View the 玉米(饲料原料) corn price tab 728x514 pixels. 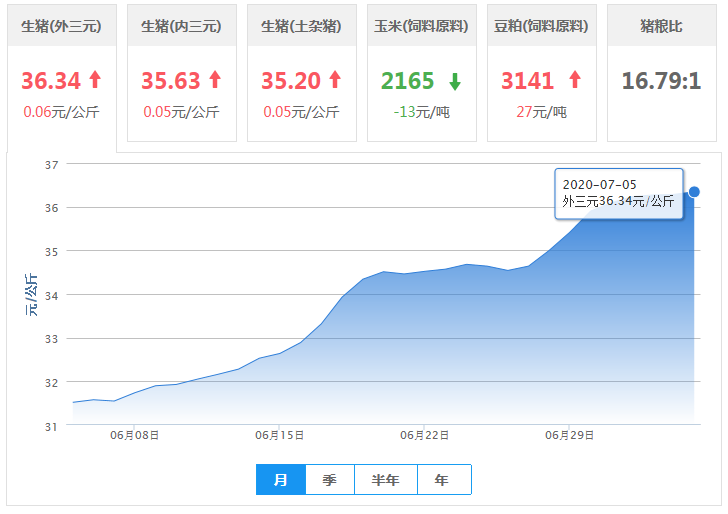(421, 26)
